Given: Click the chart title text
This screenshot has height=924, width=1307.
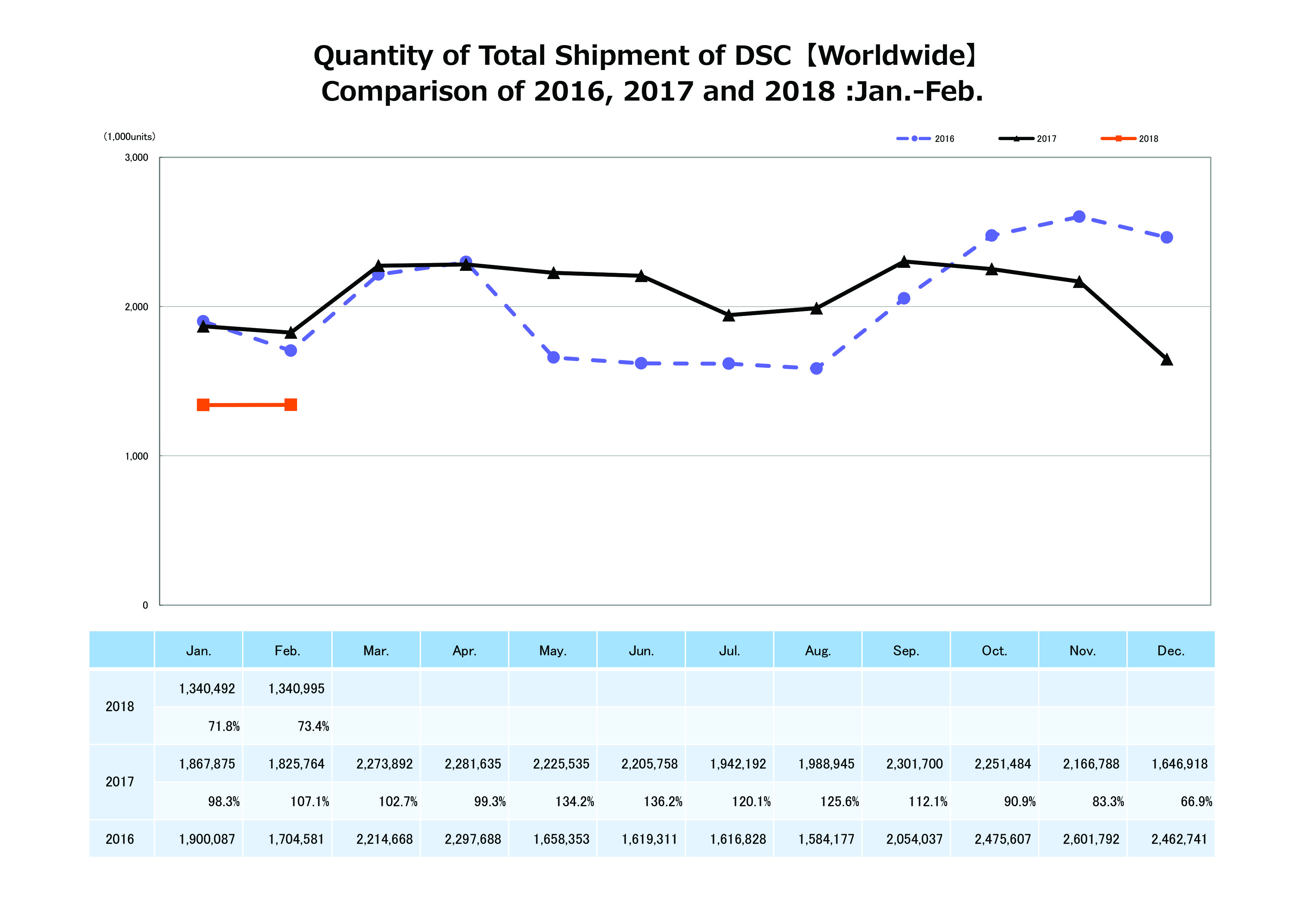Looking at the screenshot, I should [x=652, y=73].
